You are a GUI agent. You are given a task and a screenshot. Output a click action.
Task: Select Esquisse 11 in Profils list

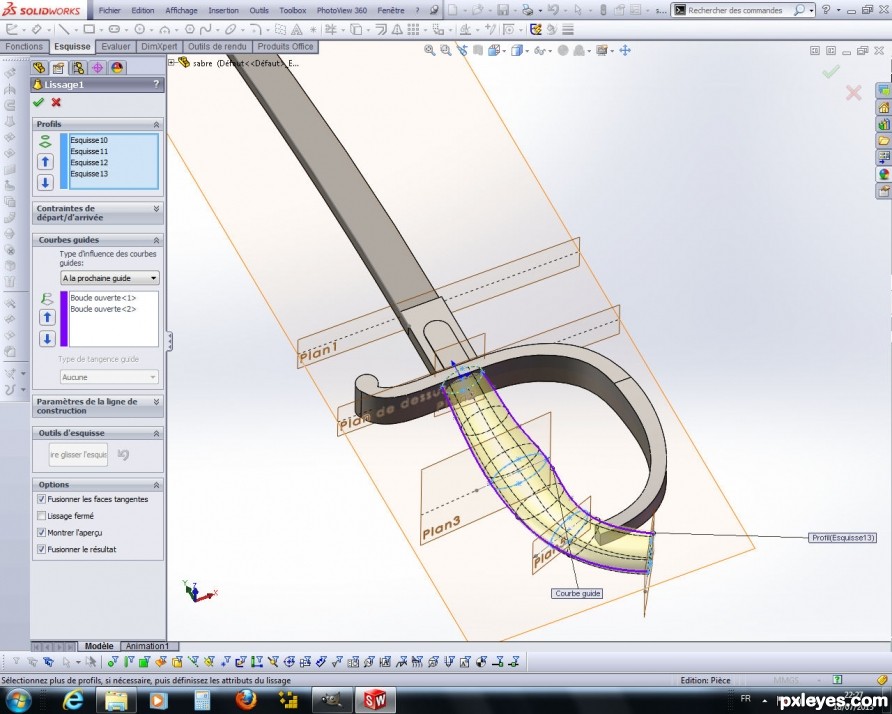coord(89,151)
